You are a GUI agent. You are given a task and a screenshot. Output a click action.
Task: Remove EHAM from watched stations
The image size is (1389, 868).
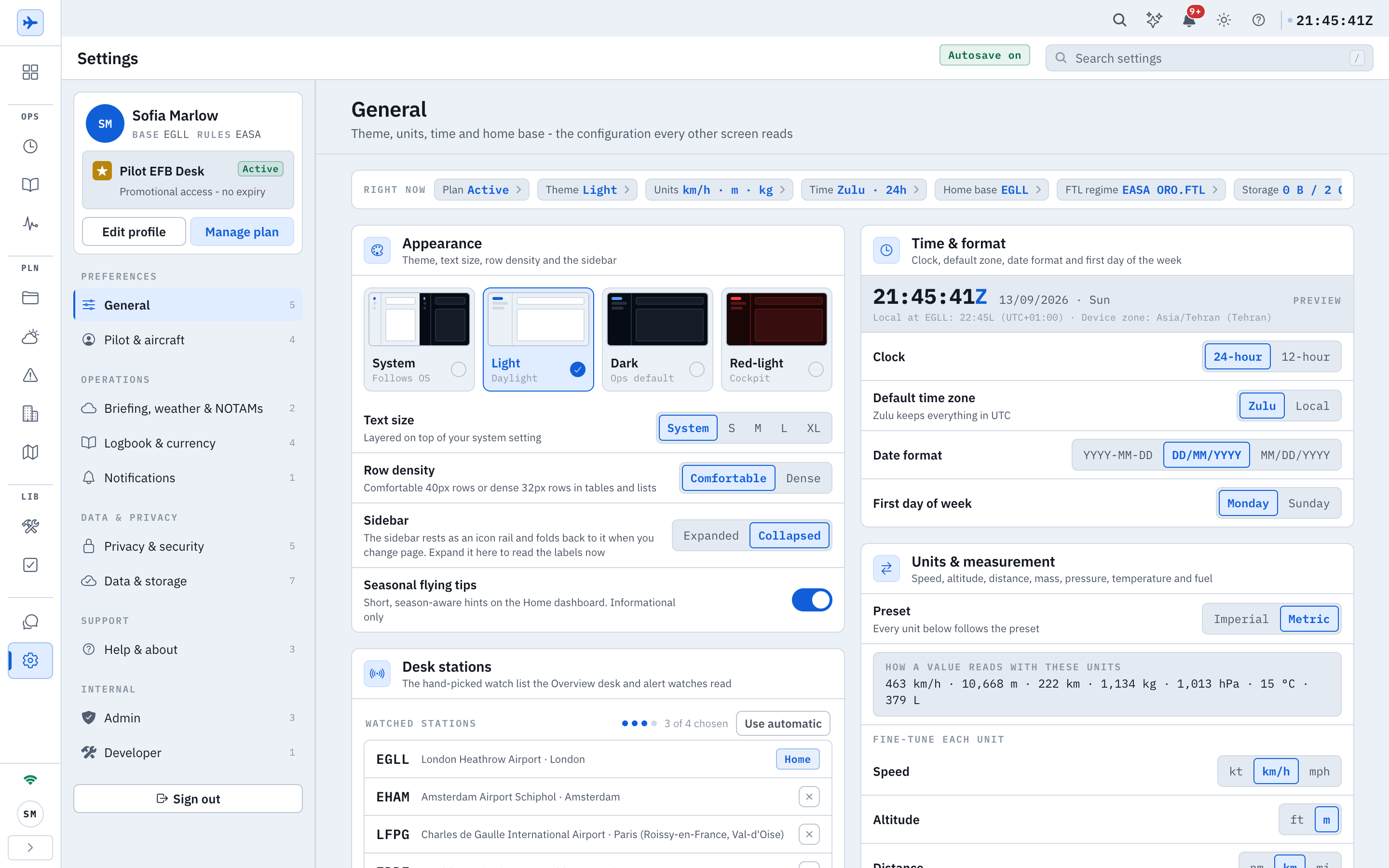(x=809, y=797)
